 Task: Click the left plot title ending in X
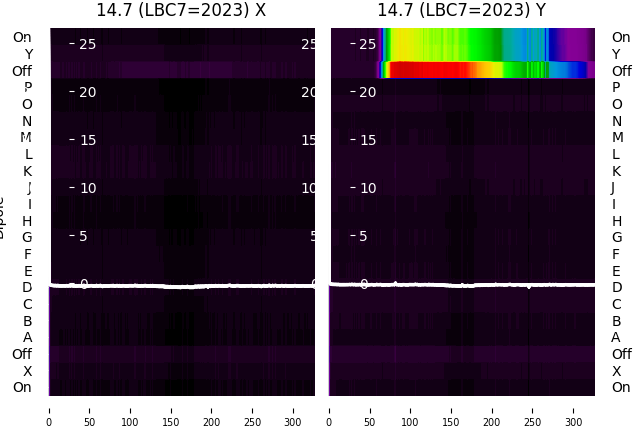pos(181,10)
